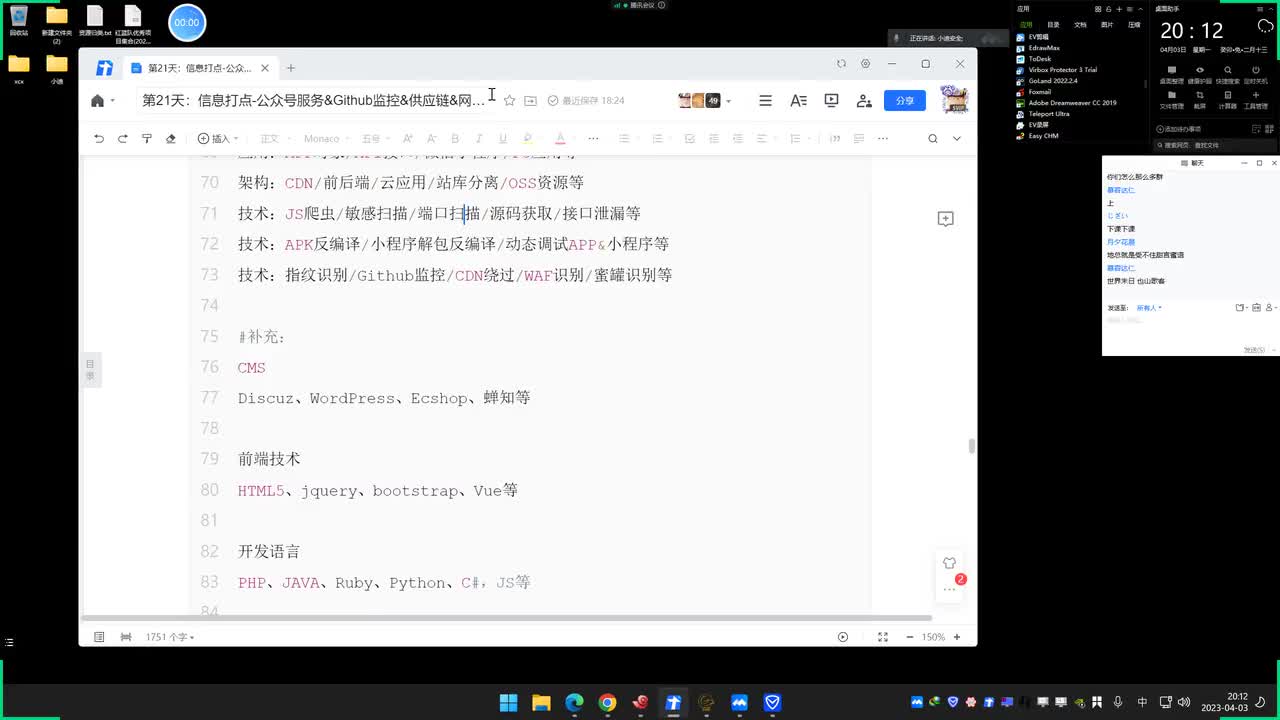Open the chat recipient dropdown

(1149, 308)
